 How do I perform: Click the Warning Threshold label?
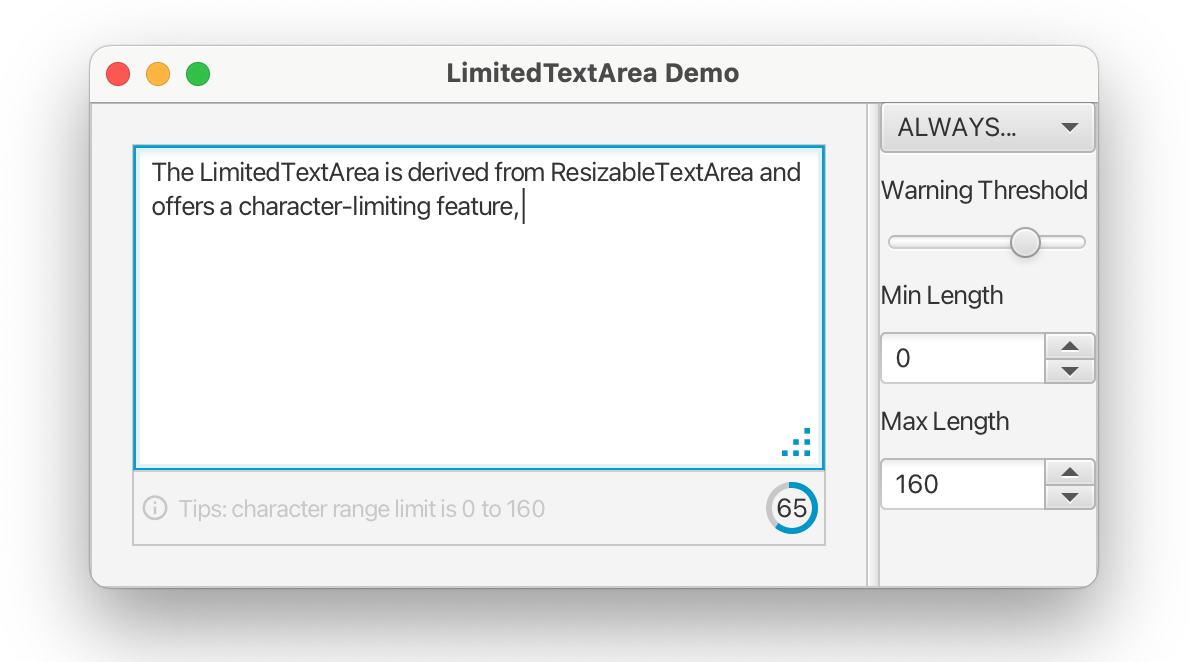pyautogui.click(x=984, y=190)
